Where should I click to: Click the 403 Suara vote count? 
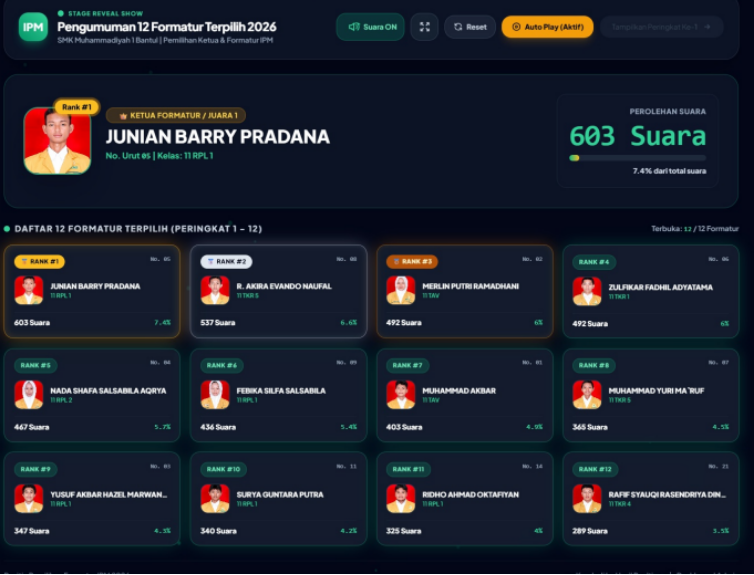click(x=404, y=427)
